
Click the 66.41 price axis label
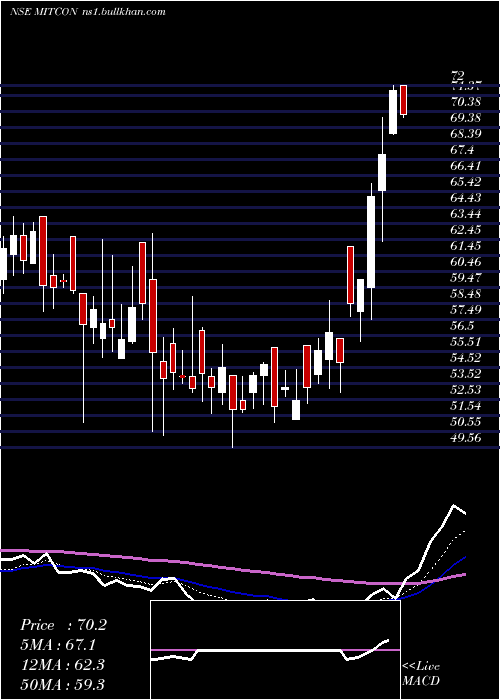point(466,166)
